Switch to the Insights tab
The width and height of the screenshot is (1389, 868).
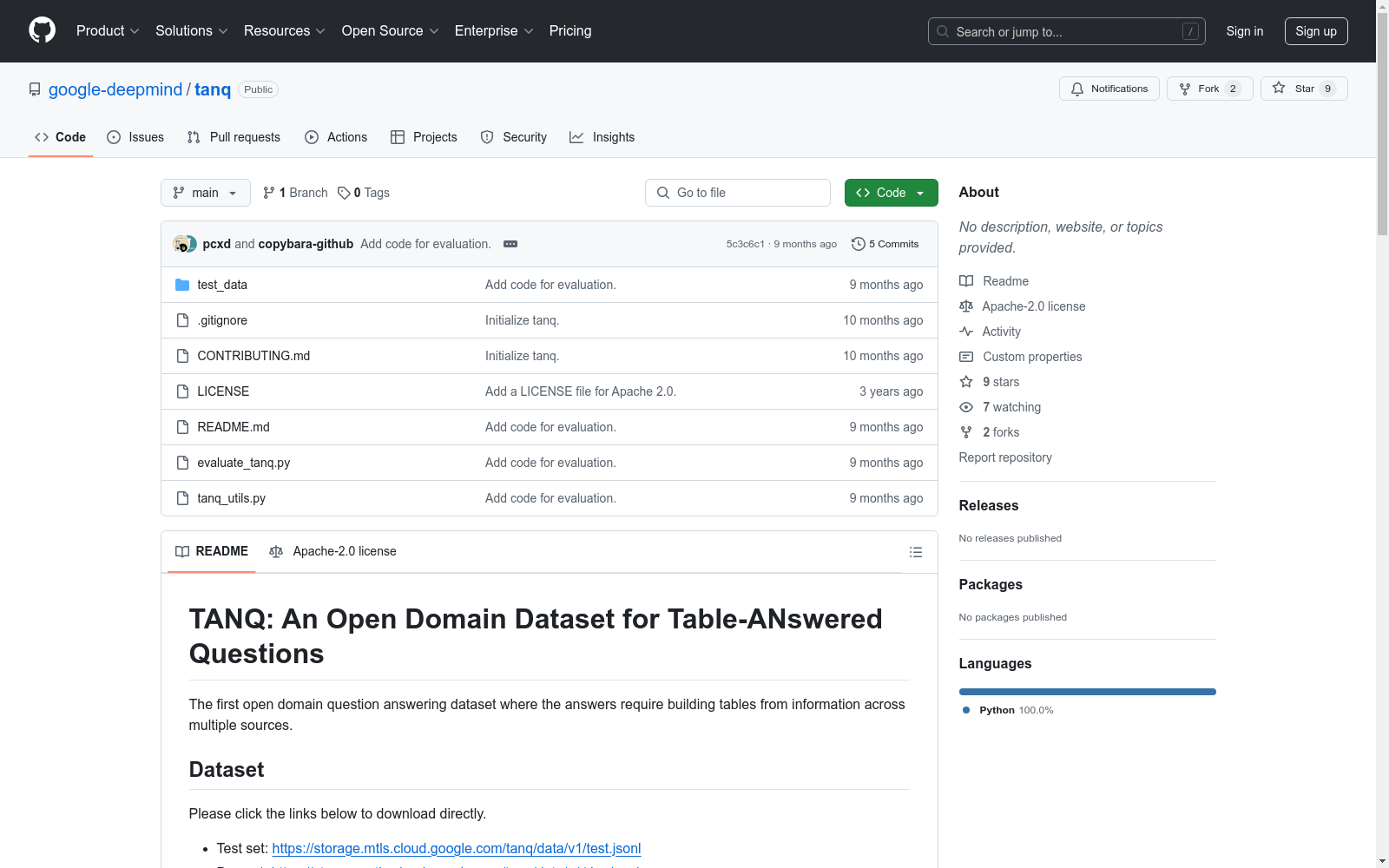click(602, 137)
